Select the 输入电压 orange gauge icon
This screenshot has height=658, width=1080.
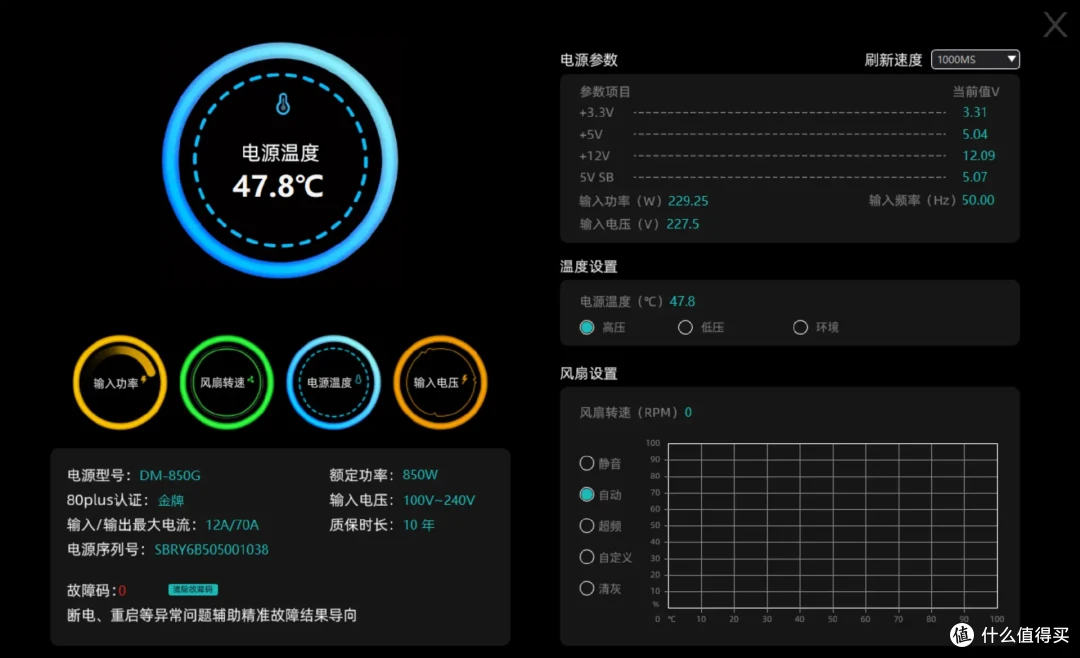(440, 382)
